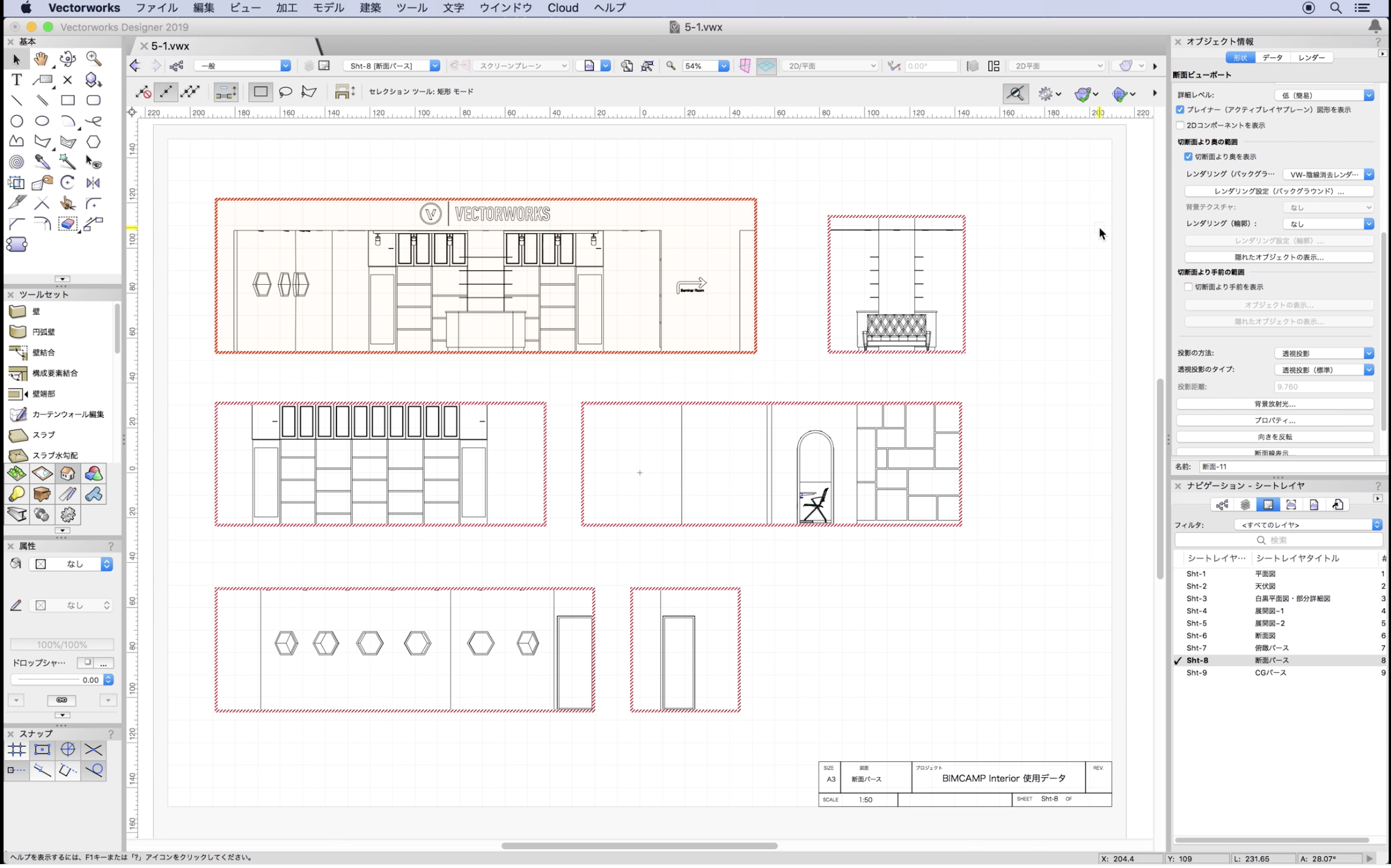Switch to the データ tab
The image size is (1391, 868).
tap(1272, 58)
